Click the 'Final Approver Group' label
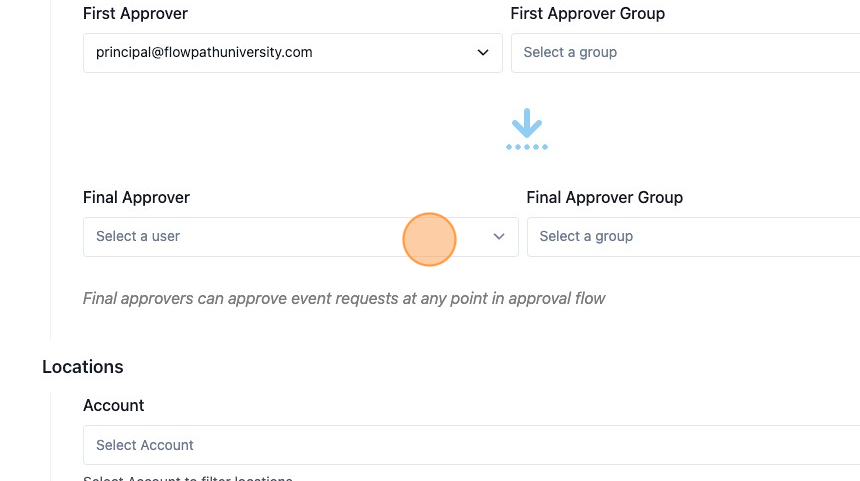This screenshot has width=860, height=481. (x=604, y=197)
